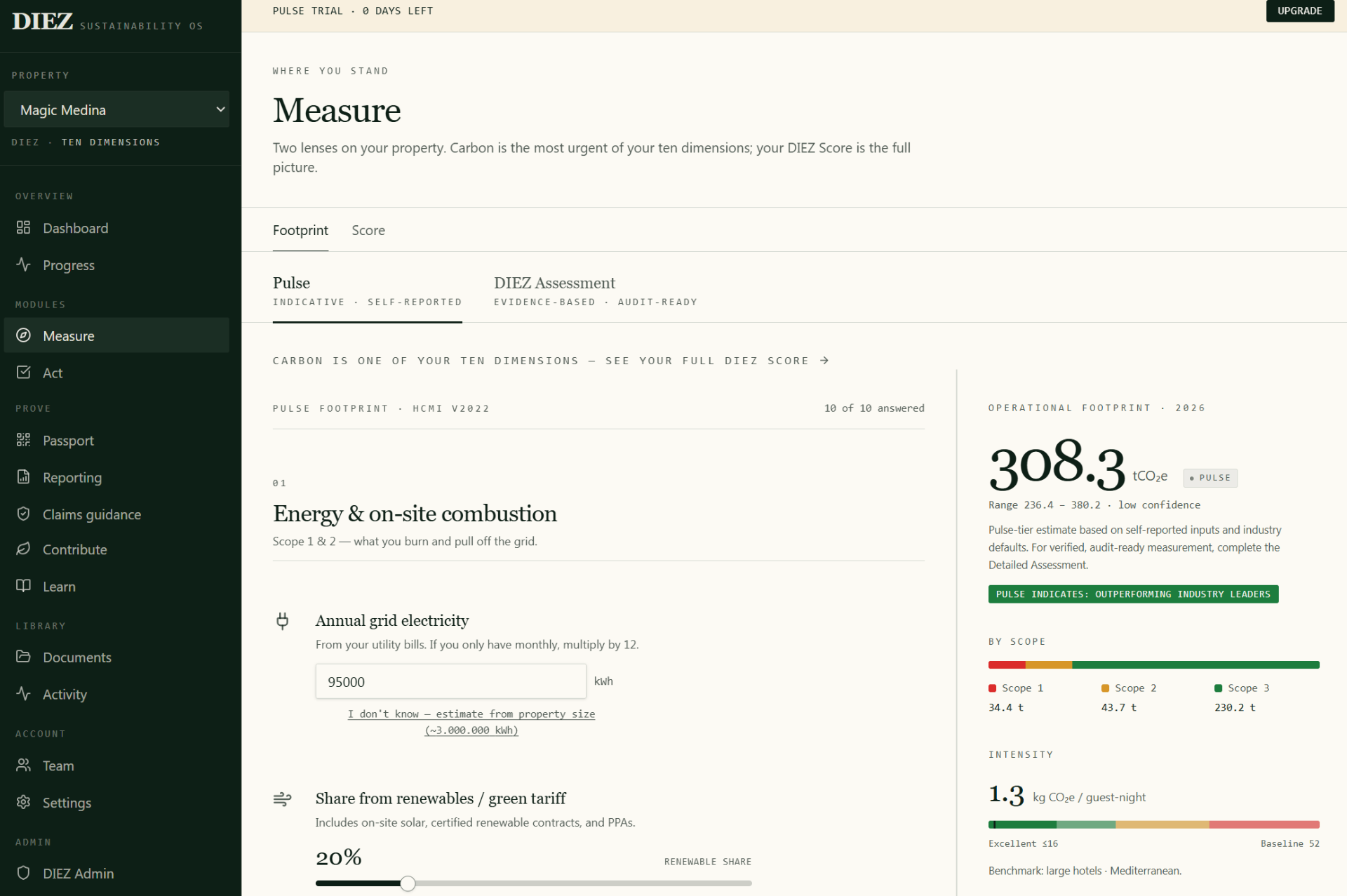Open the Contribute page
The height and width of the screenshot is (896, 1347).
(x=116, y=549)
